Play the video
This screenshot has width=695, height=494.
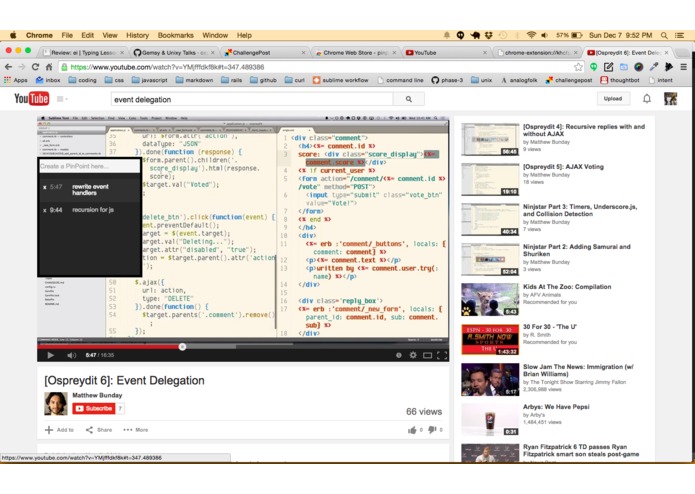click(x=50, y=355)
